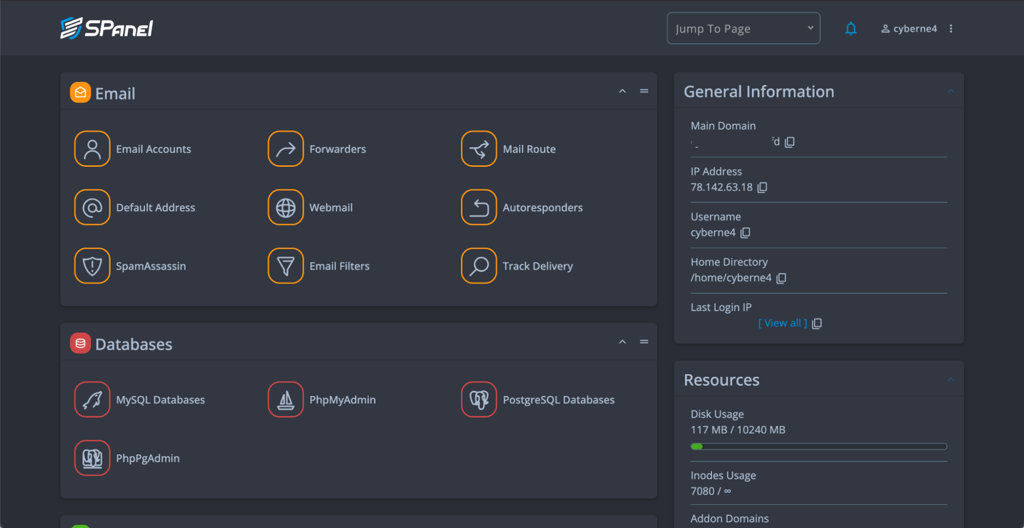Image resolution: width=1024 pixels, height=528 pixels.
Task: Open the MySQL Databases link text
Action: [161, 399]
